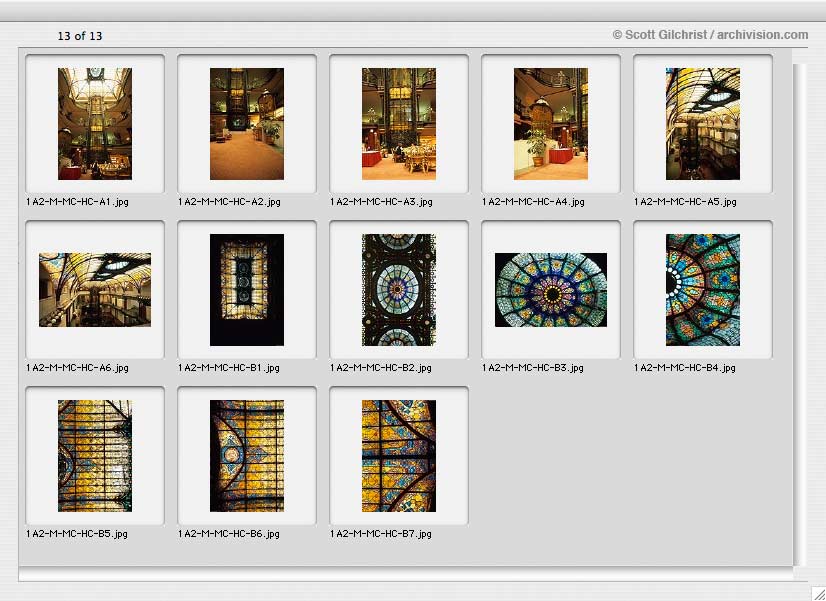Click the filename label 1A2-M-MC-HC-A3.jpg
The width and height of the screenshot is (826, 601).
click(x=381, y=202)
